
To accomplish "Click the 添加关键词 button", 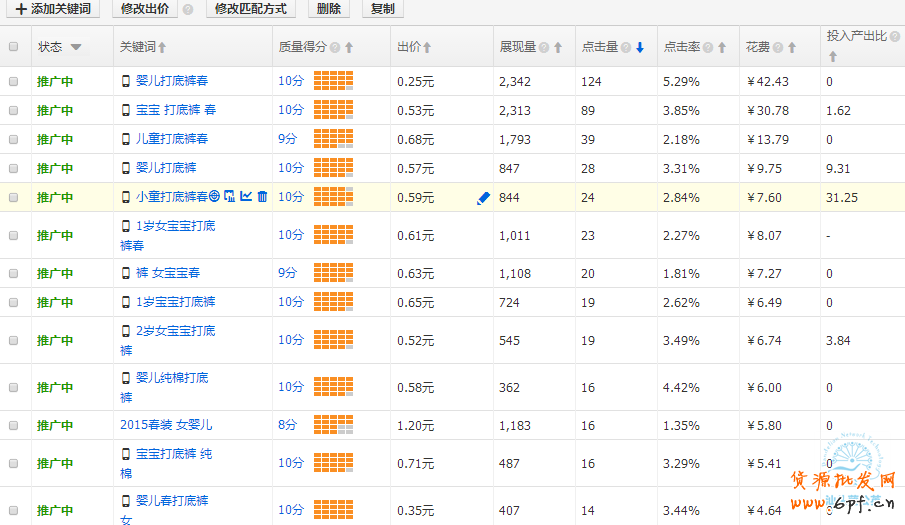I will [x=53, y=9].
